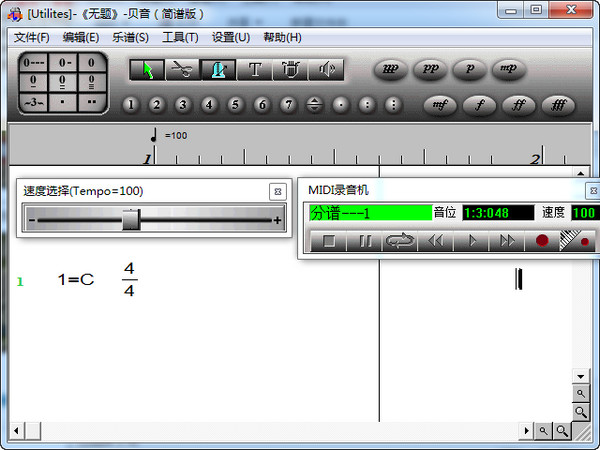Click the 分谱---1 green track field
The image size is (600, 450).
368,213
